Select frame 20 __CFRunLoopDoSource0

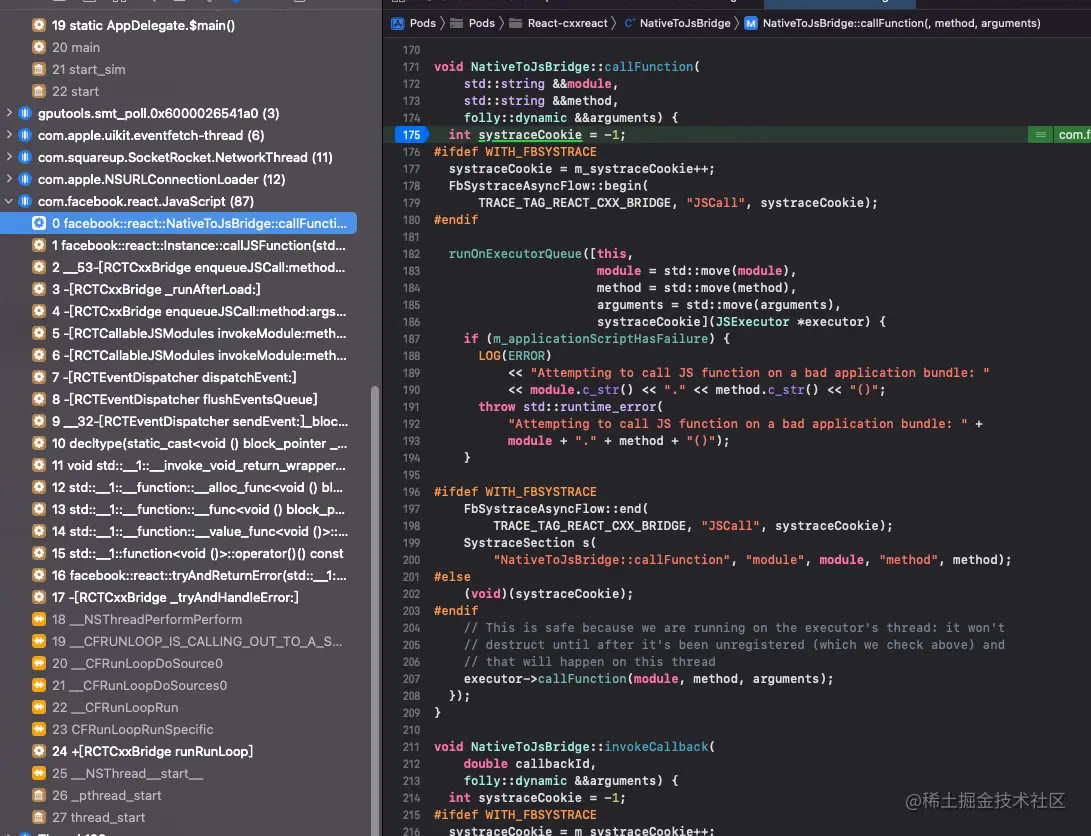coord(128,664)
